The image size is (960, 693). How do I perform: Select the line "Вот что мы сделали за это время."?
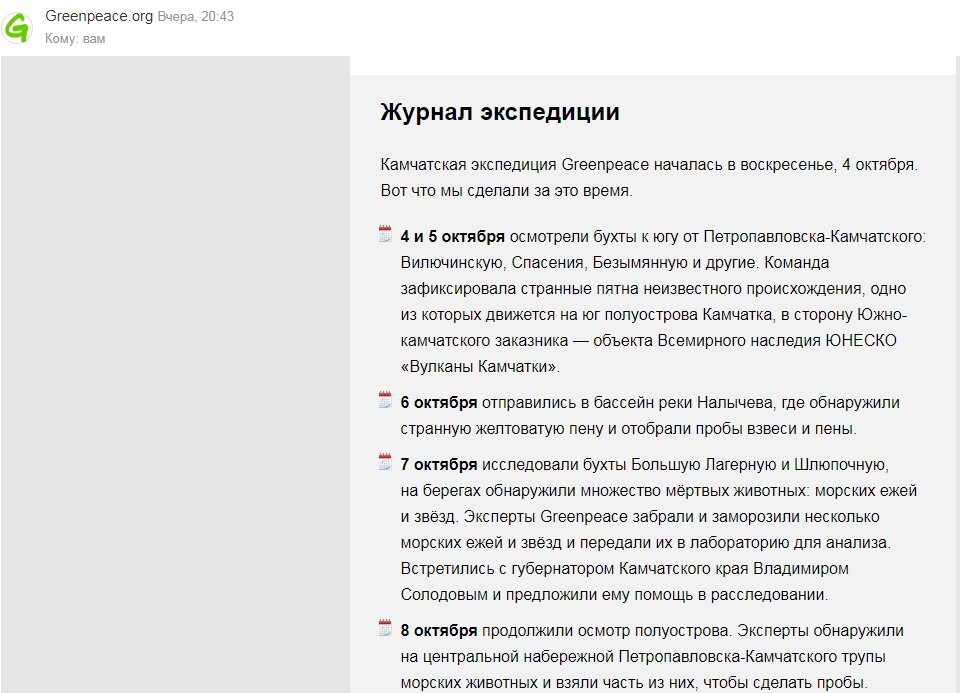[x=506, y=190]
